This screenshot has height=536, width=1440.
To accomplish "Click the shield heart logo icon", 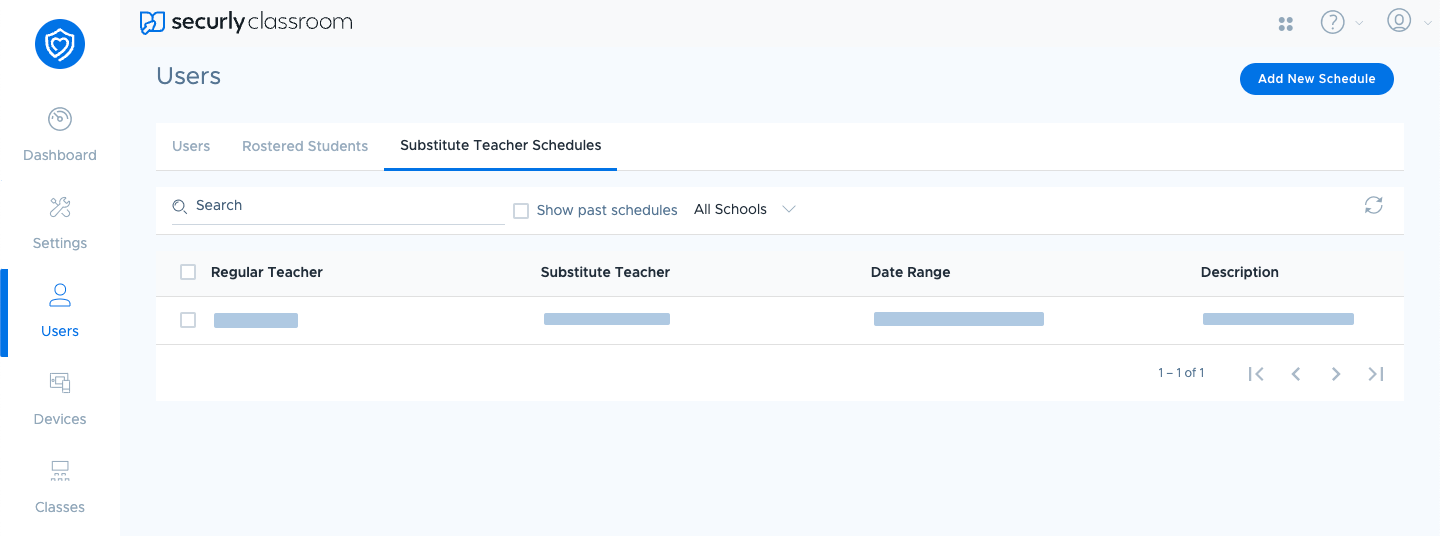I will click(60, 44).
